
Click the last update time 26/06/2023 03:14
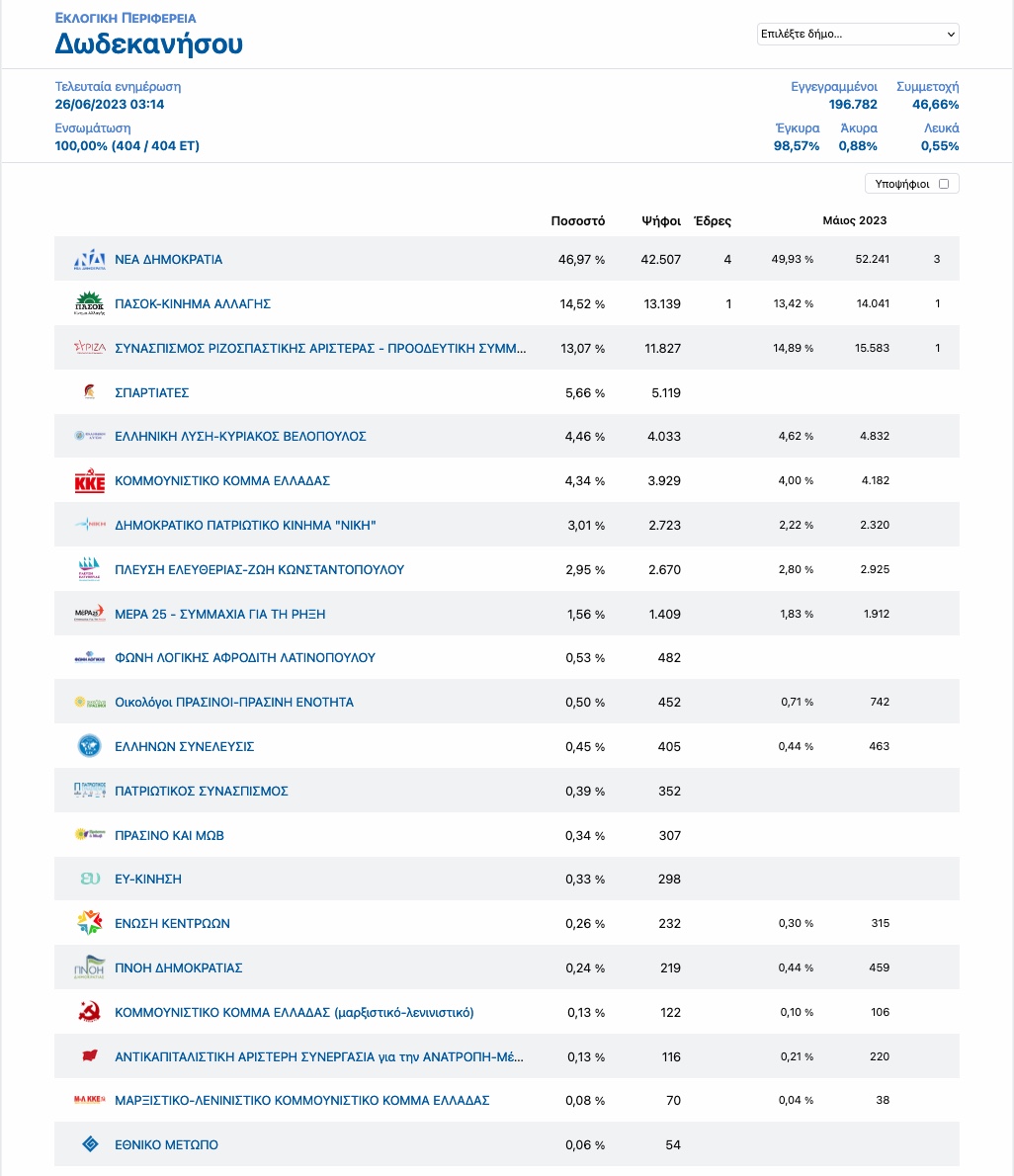point(110,104)
